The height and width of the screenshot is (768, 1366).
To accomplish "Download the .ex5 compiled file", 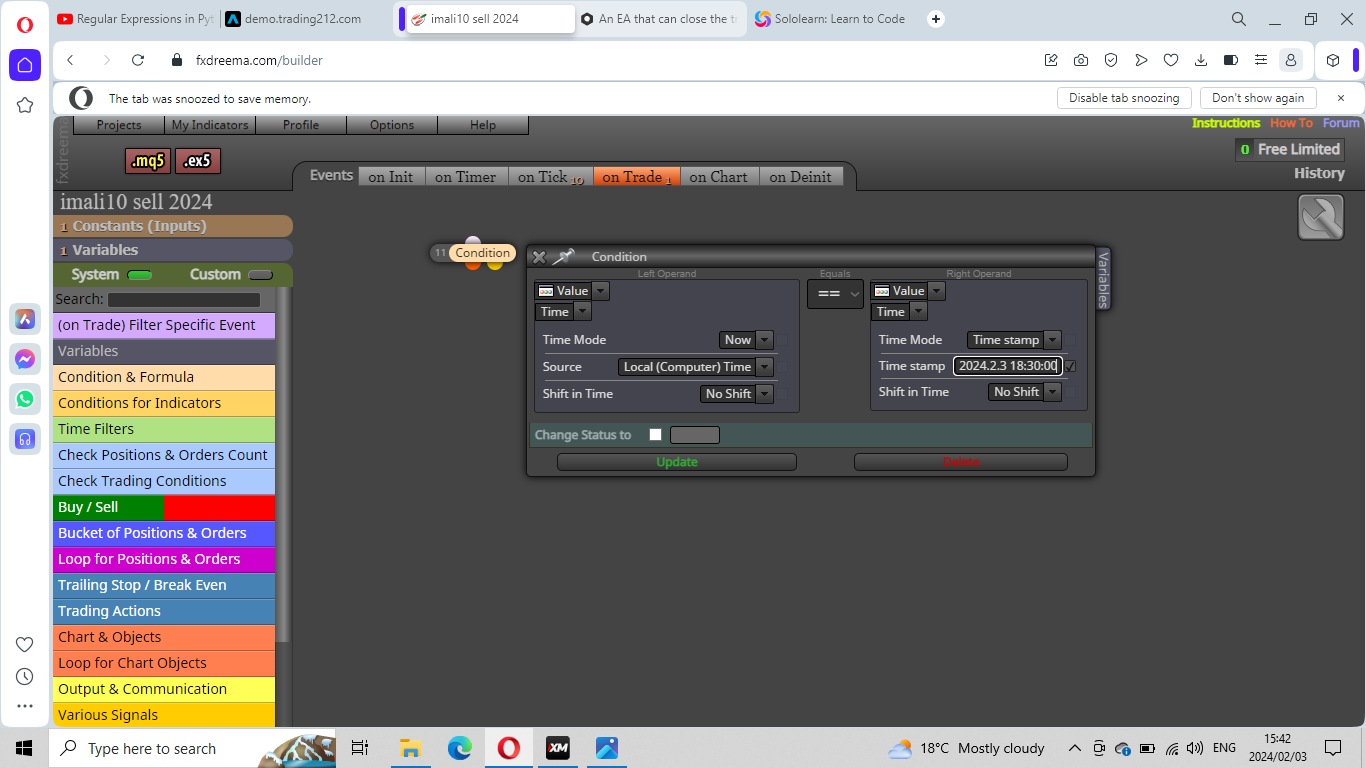I will click(197, 161).
